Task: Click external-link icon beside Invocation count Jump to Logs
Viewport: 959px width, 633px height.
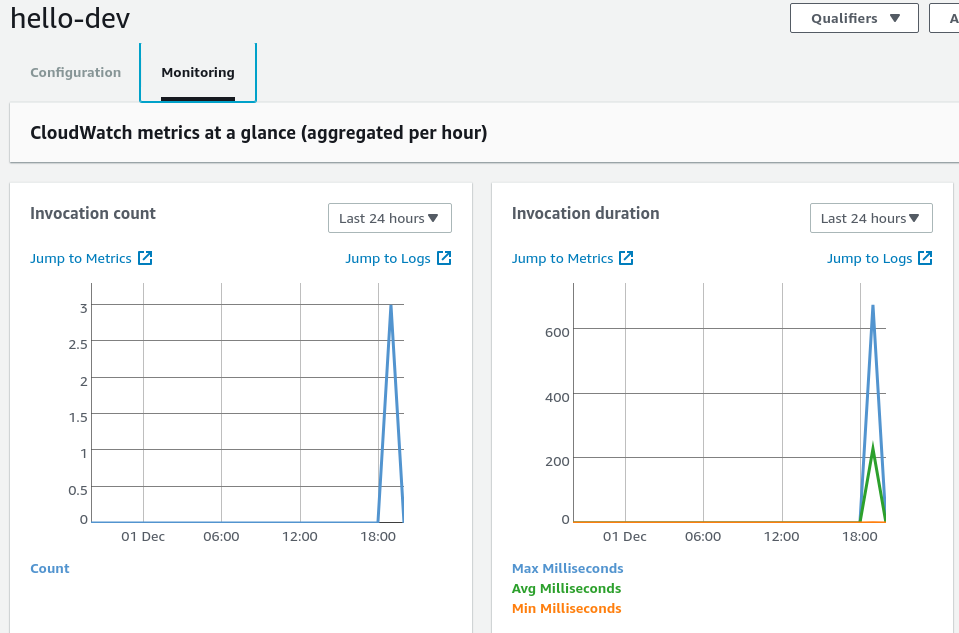Action: pyautogui.click(x=444, y=258)
